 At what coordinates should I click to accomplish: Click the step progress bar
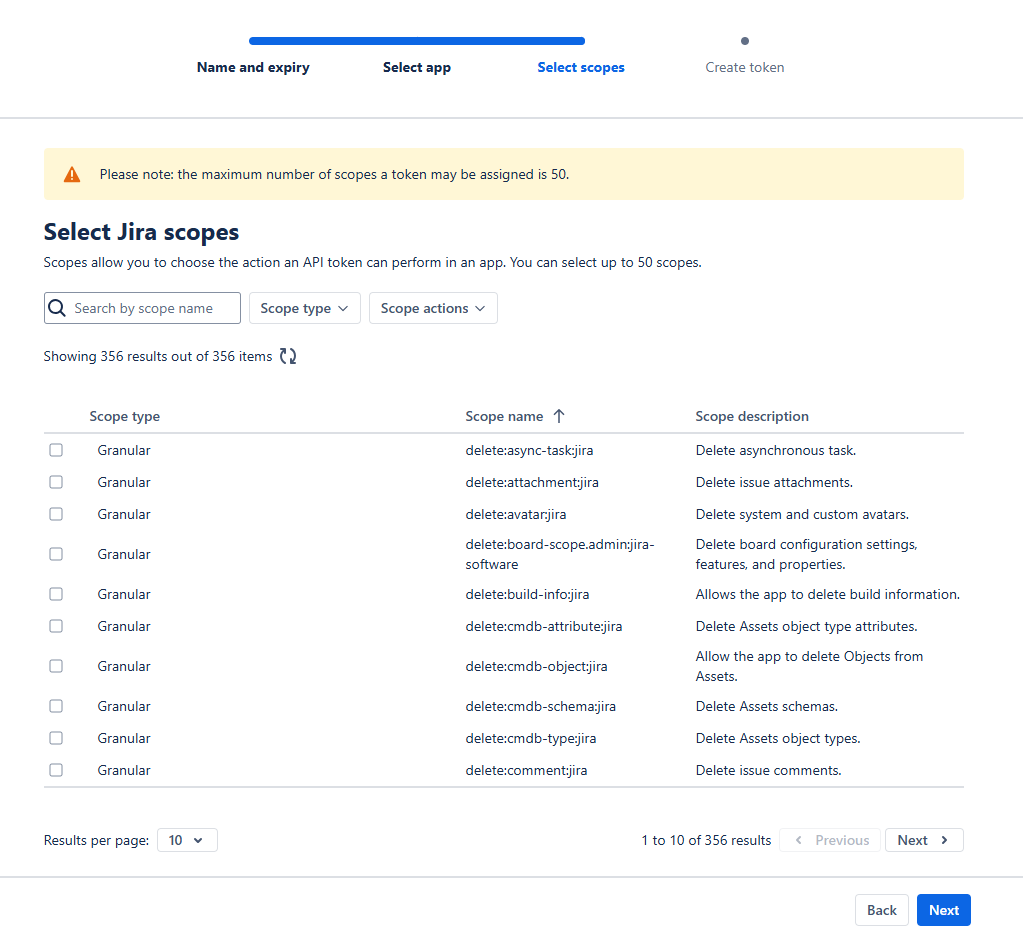417,41
